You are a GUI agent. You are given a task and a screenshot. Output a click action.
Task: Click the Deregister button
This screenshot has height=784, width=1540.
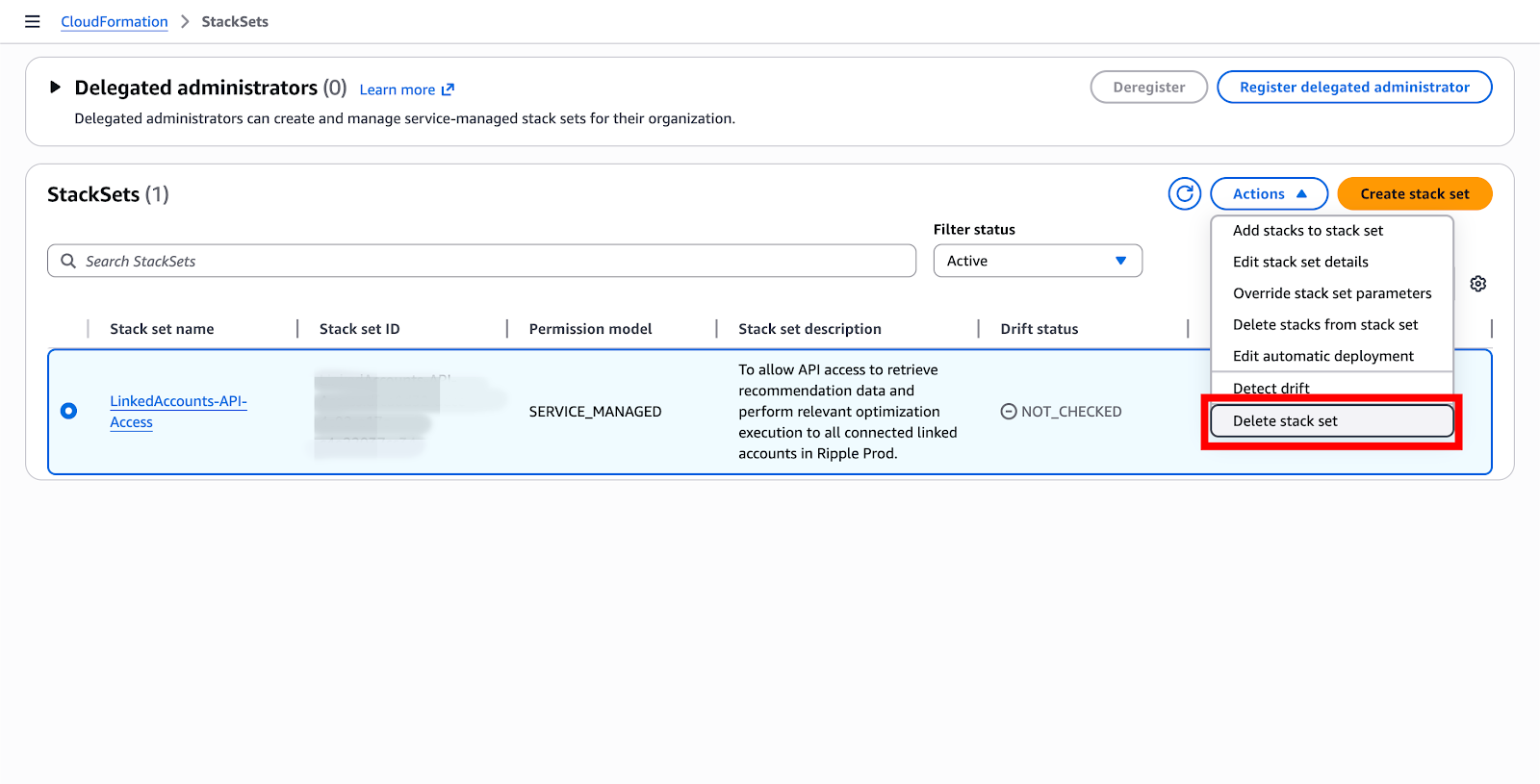click(1149, 87)
